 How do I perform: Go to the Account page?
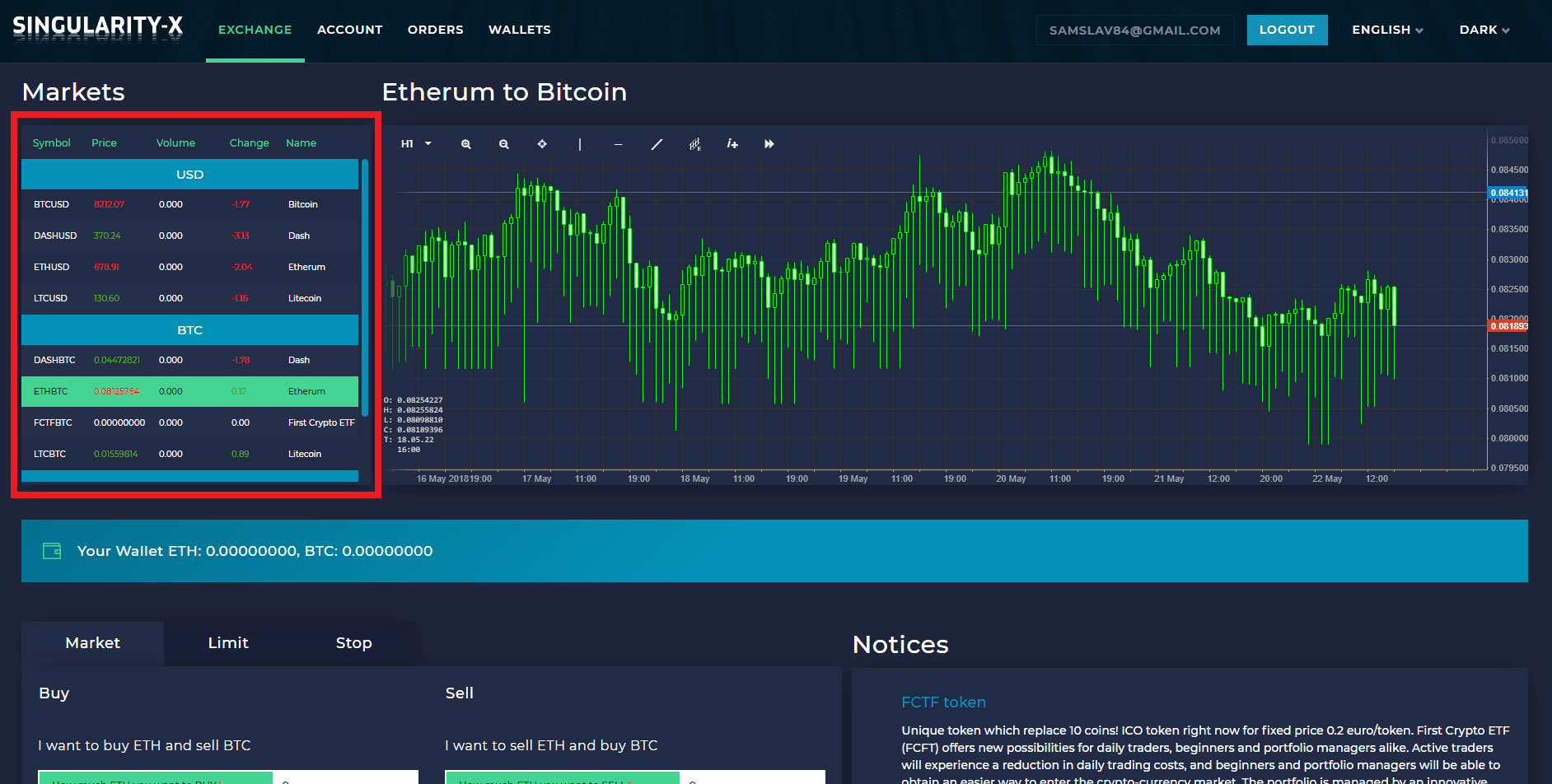[x=350, y=30]
